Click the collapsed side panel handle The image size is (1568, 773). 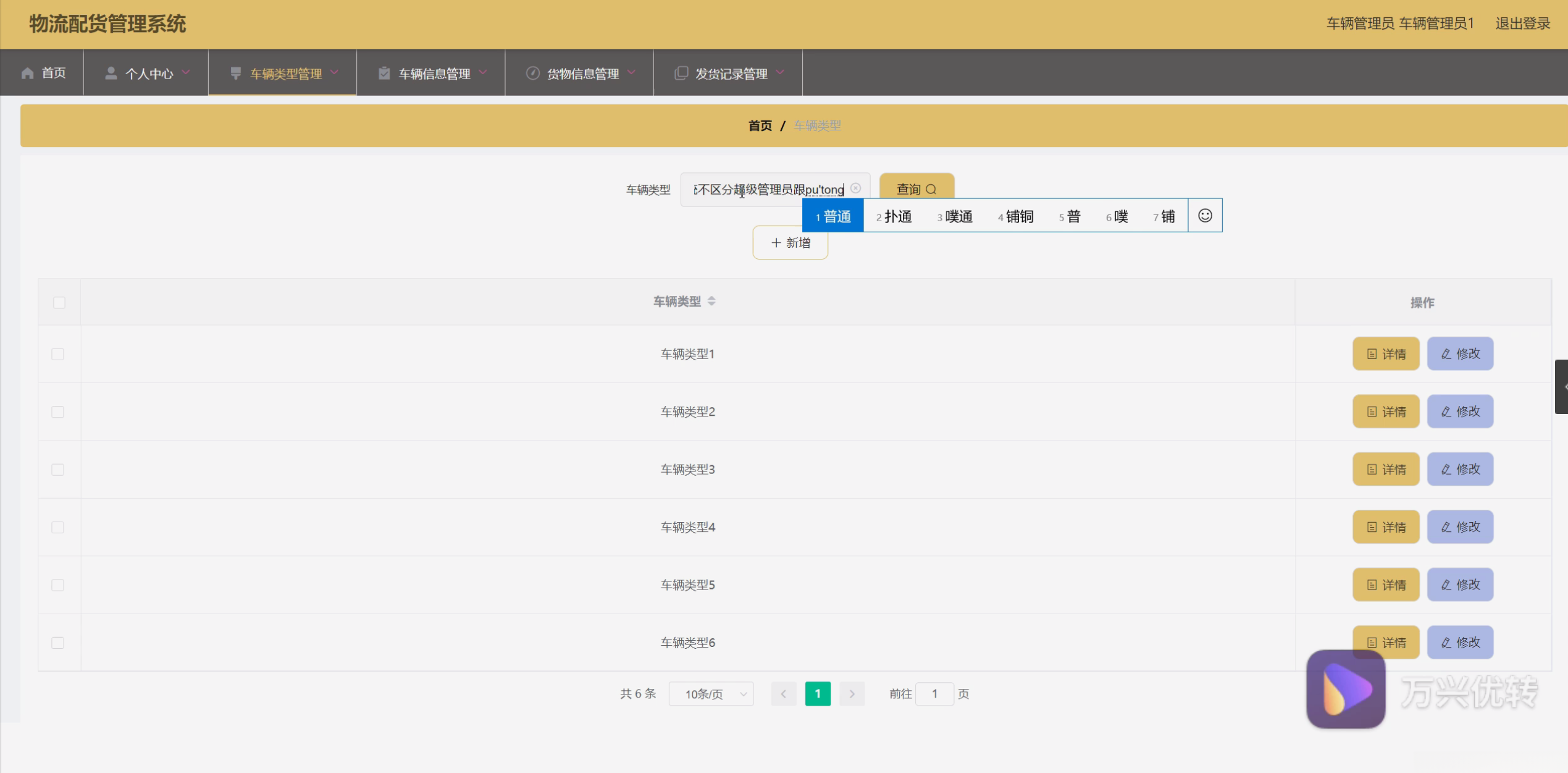pos(1562,387)
